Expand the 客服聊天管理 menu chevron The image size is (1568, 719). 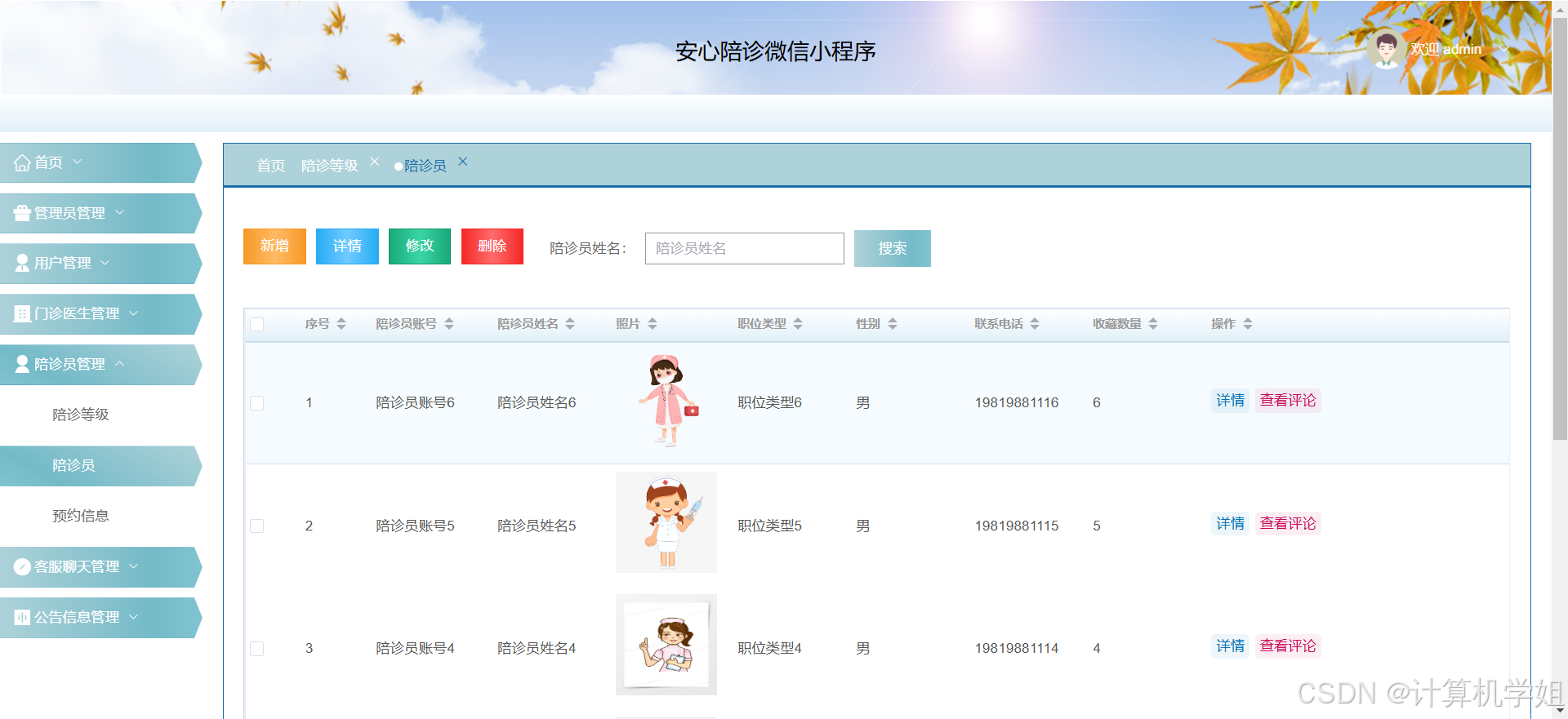(134, 566)
